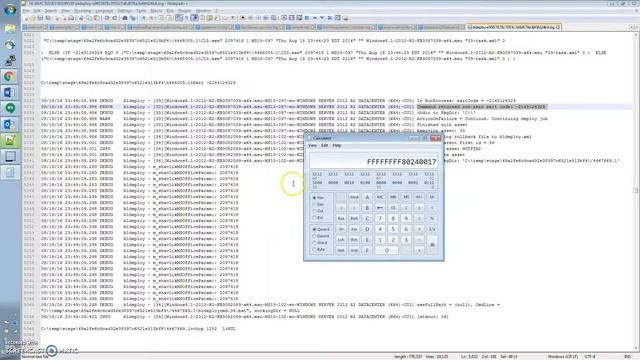The height and width of the screenshot is (360, 640).
Task: Select Word radio button in Calculator
Action: pos(320,242)
